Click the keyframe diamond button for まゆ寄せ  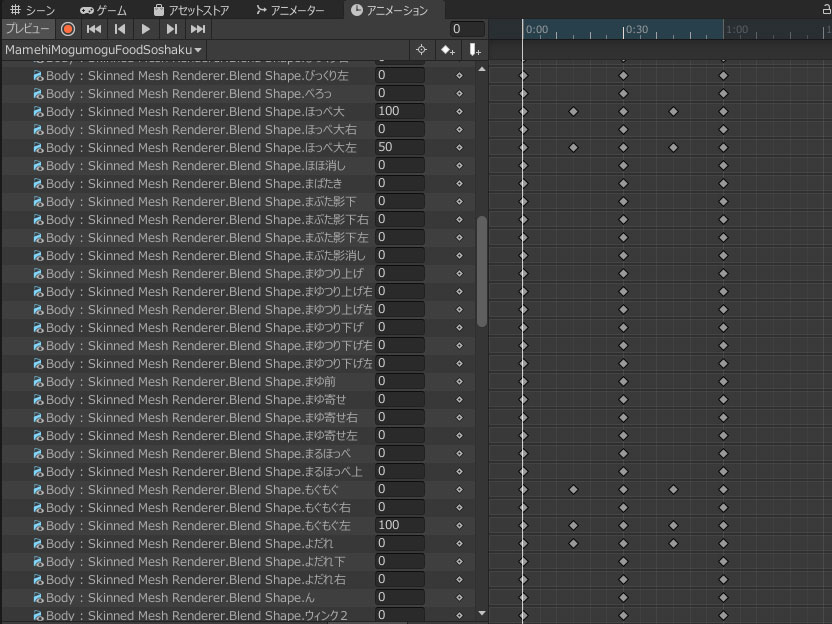[x=460, y=400]
